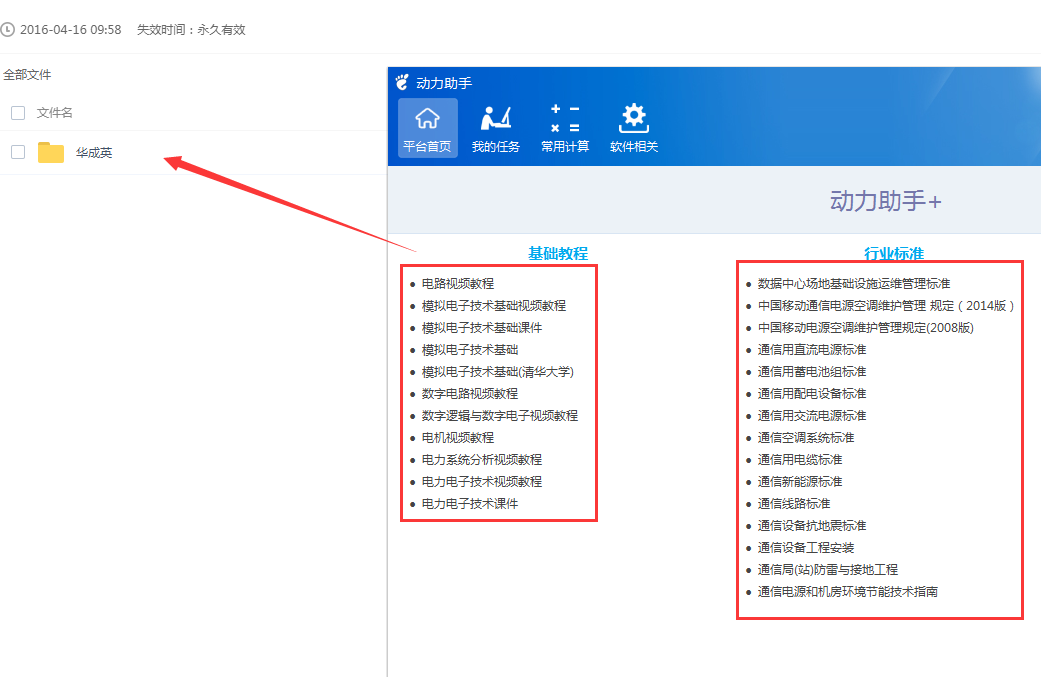Open 数字电路视频教程

470,393
